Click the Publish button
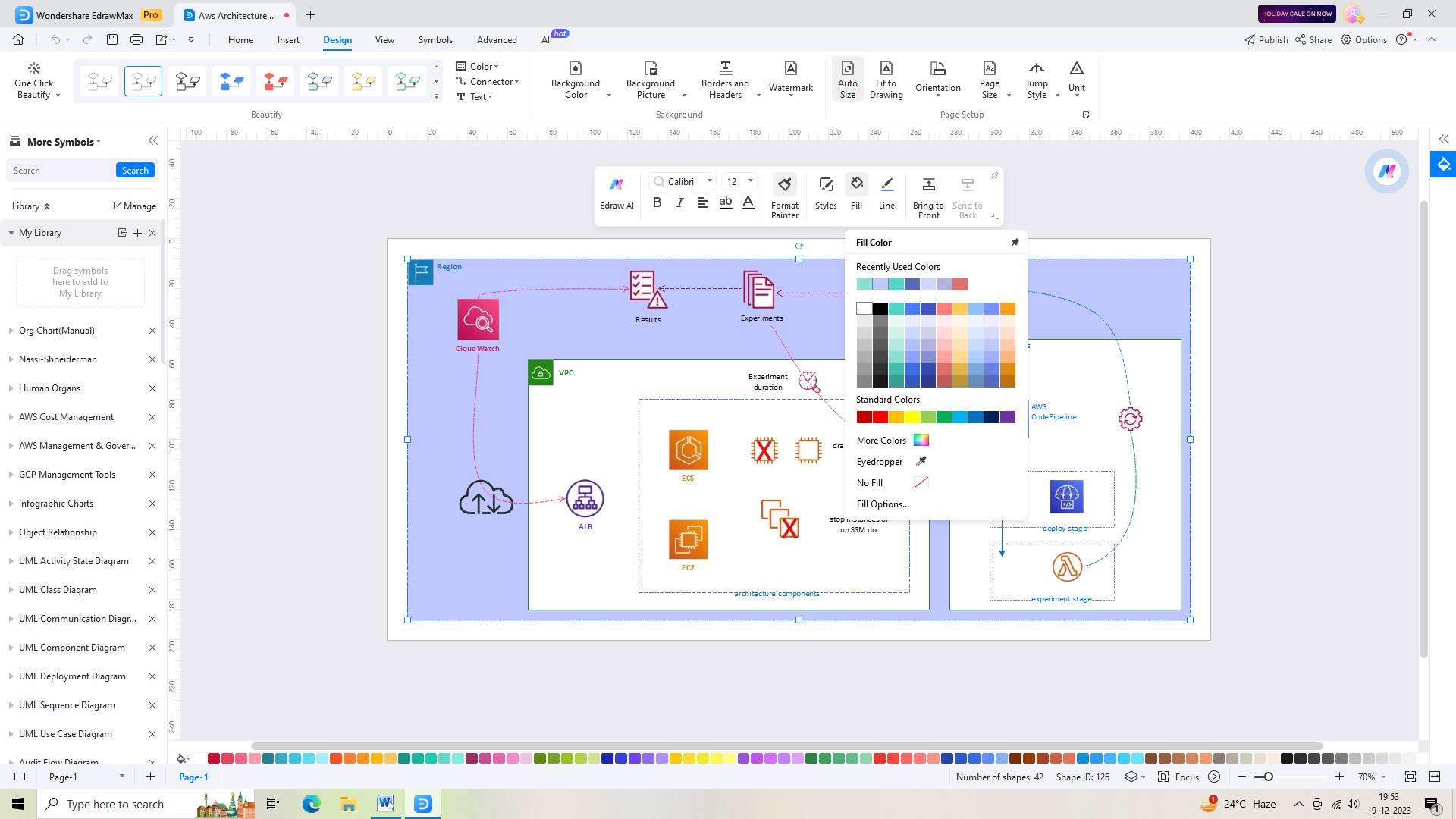This screenshot has height=819, width=1456. click(1266, 39)
